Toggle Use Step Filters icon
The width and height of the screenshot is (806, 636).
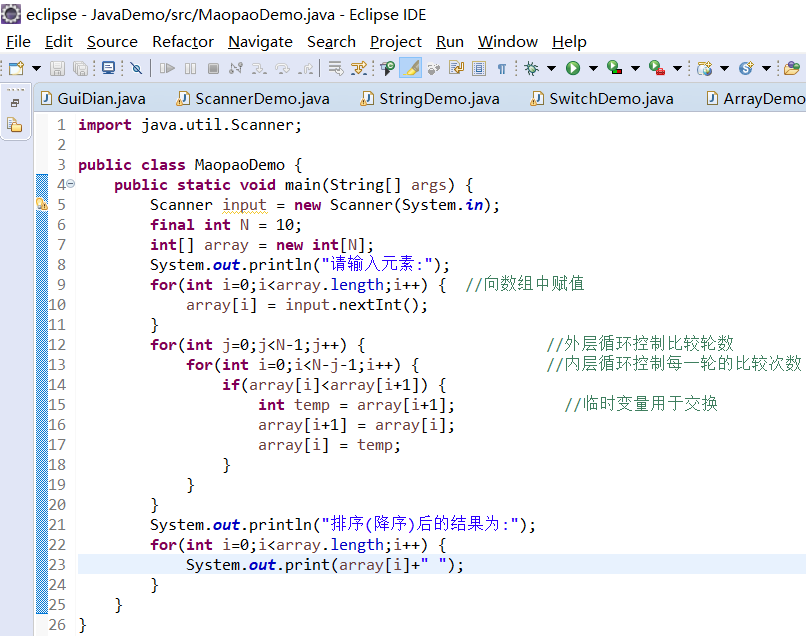pos(359,68)
